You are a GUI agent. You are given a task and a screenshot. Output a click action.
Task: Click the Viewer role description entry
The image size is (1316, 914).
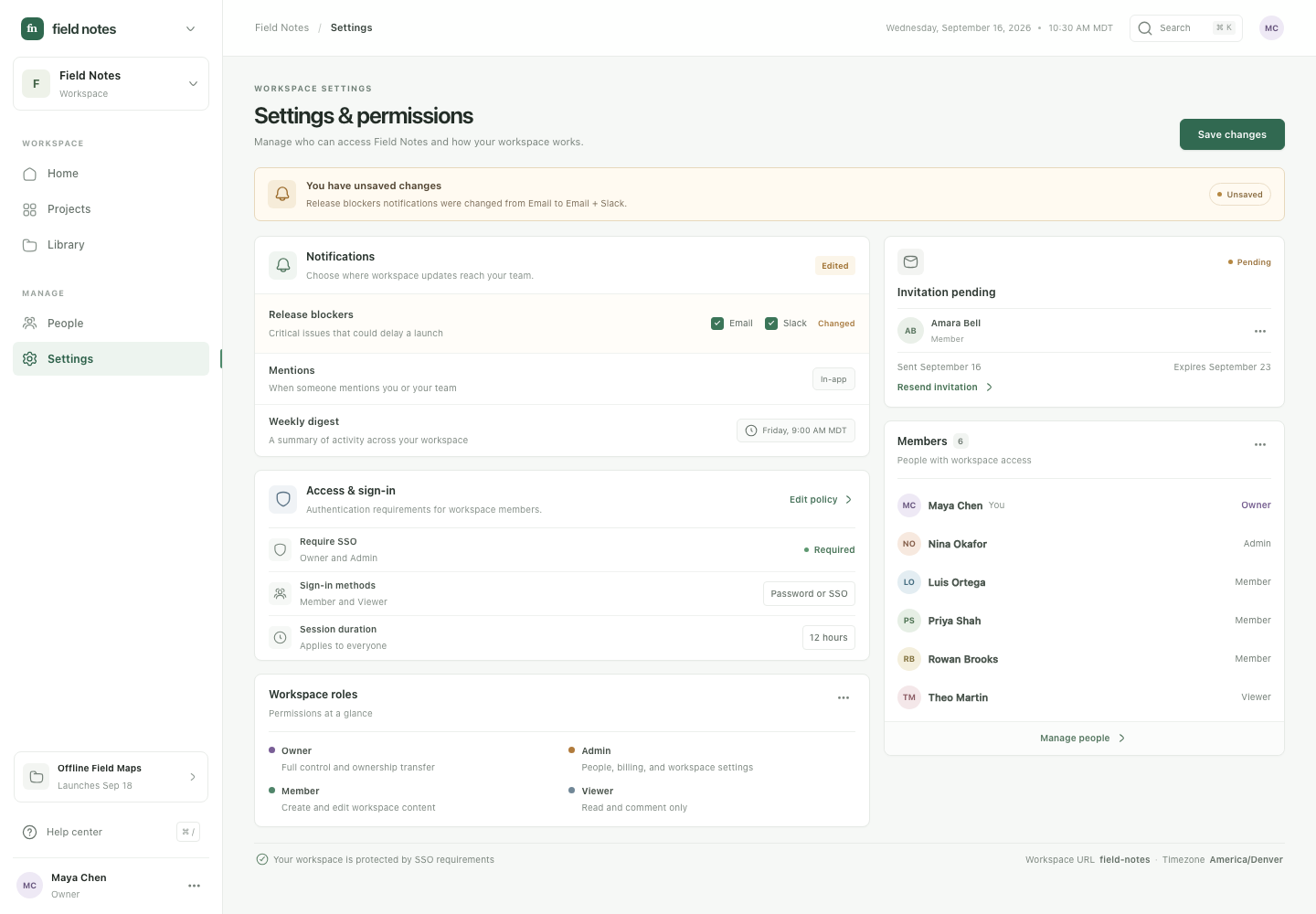point(628,799)
